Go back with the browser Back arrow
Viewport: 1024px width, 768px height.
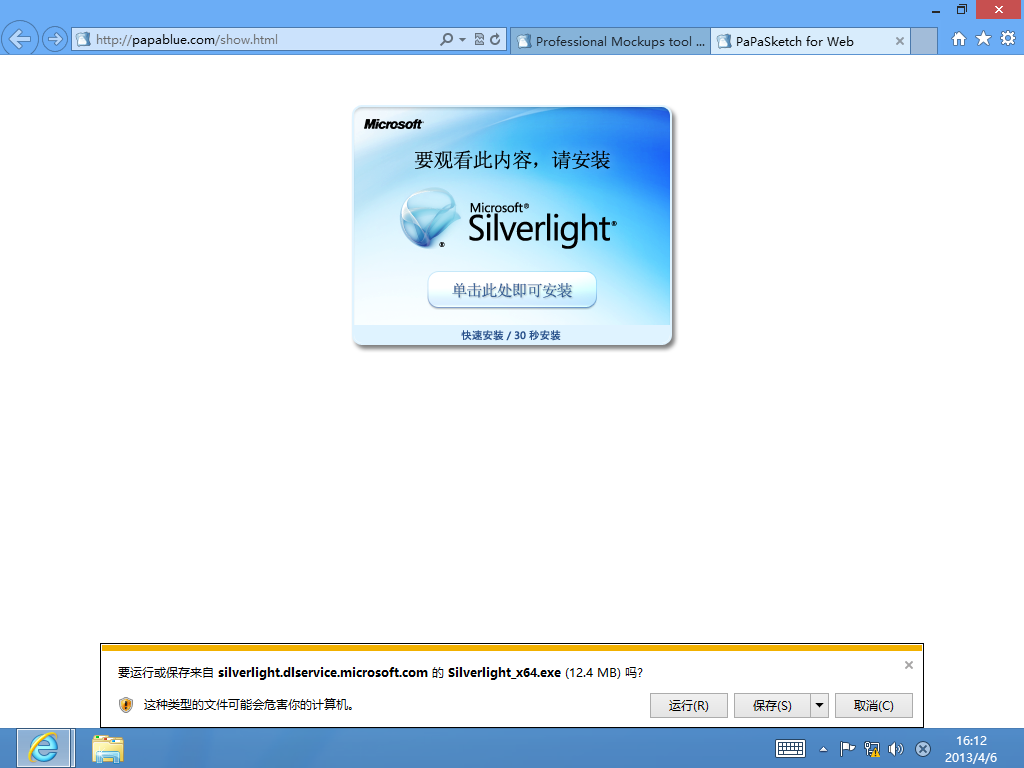[x=20, y=39]
